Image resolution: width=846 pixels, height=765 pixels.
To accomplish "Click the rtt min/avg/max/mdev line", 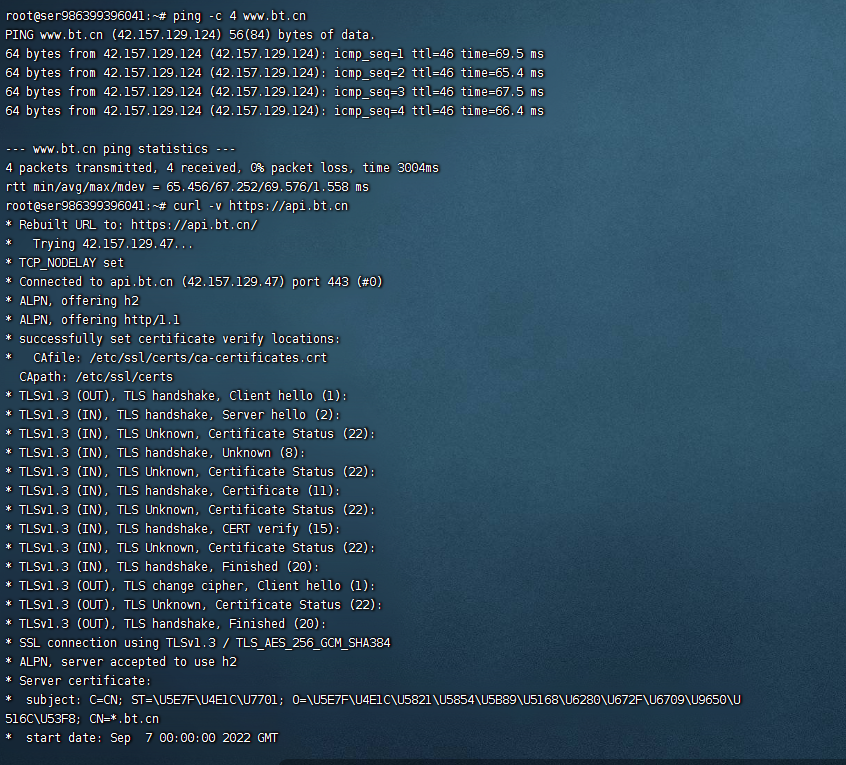I will coord(187,187).
